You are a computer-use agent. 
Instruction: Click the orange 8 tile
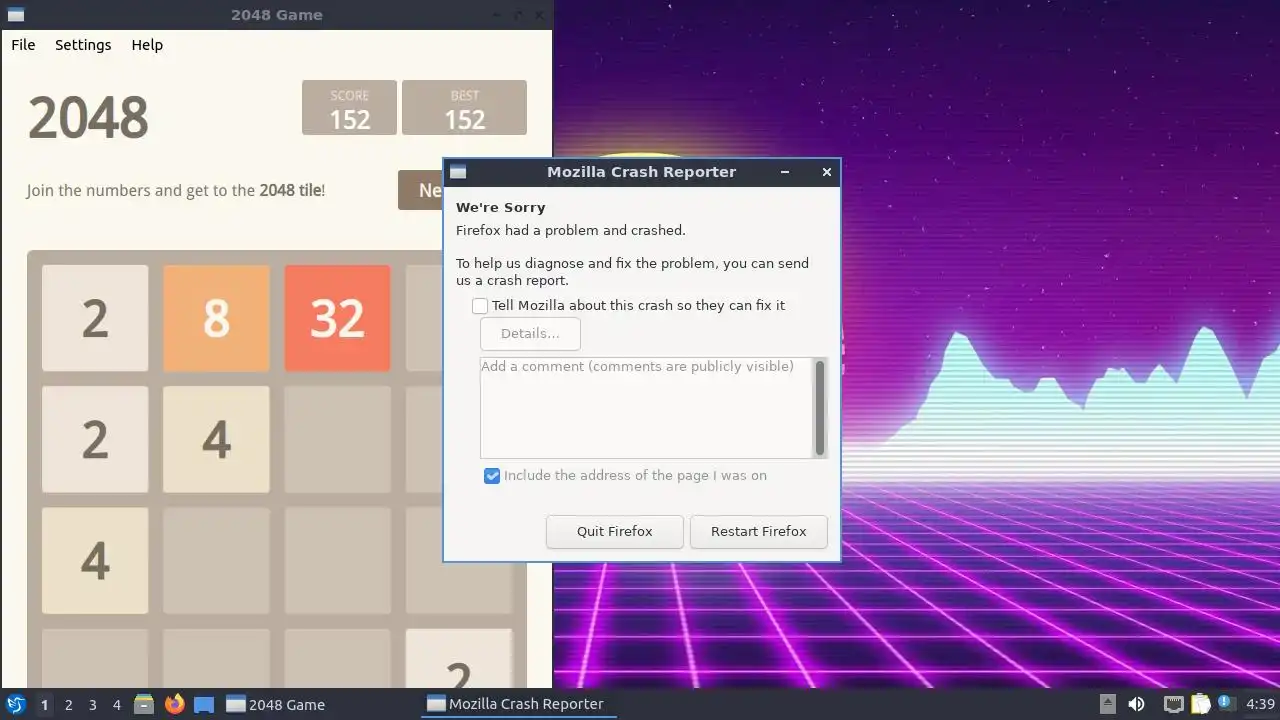(216, 318)
